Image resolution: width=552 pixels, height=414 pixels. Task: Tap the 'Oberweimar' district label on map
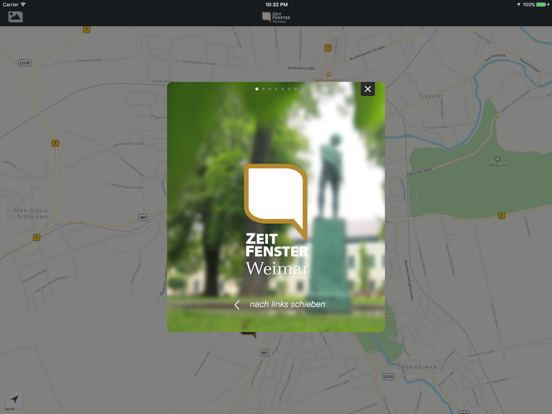coord(417,367)
